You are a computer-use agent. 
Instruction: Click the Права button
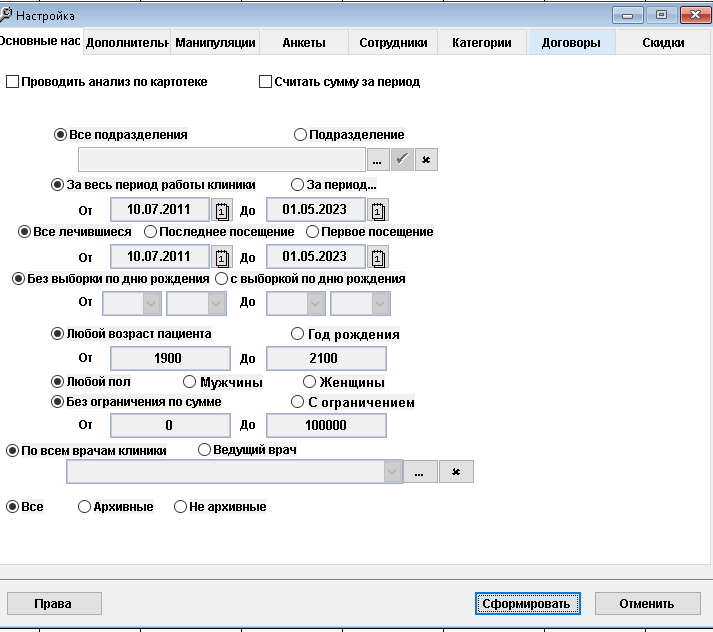click(53, 603)
